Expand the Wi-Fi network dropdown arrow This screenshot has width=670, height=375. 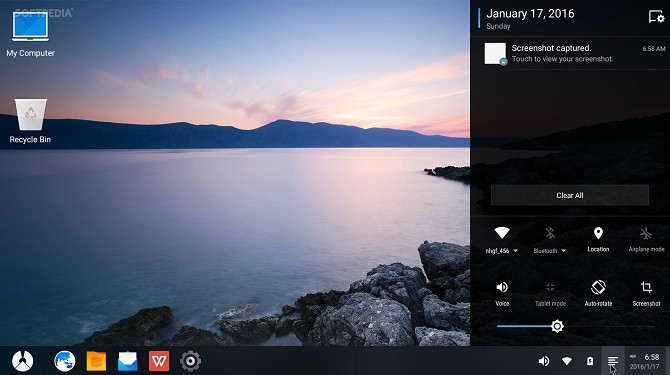515,251
